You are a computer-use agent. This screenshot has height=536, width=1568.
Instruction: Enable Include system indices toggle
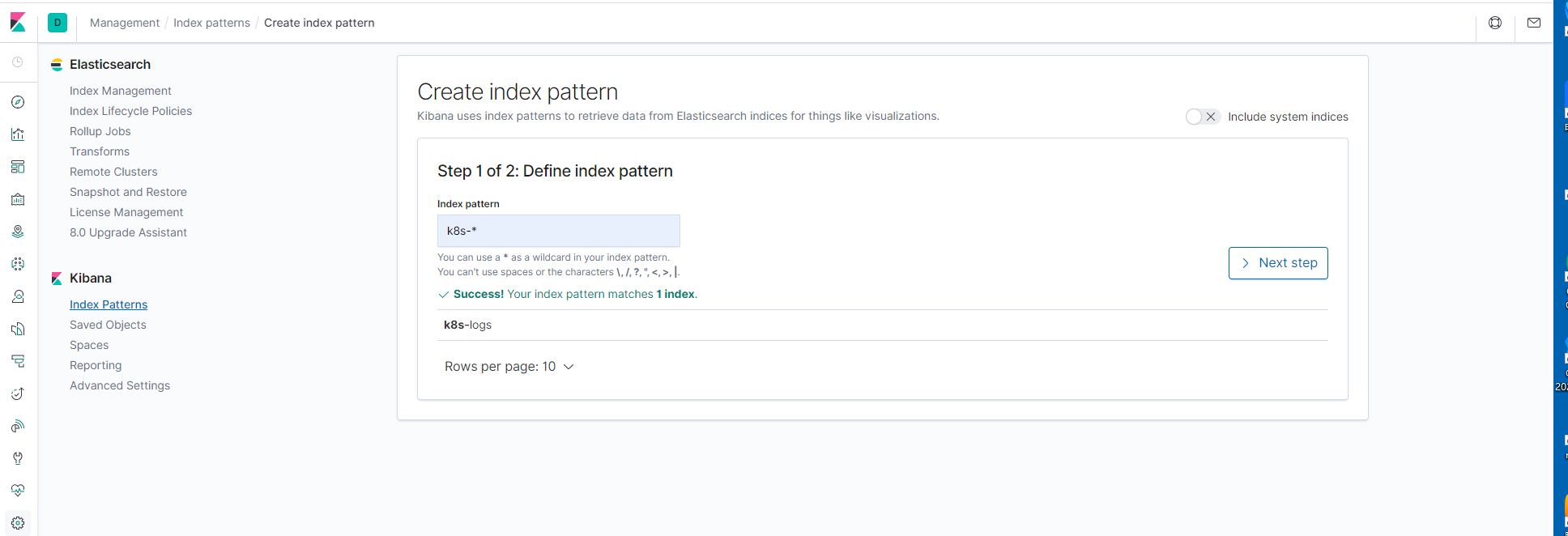tap(1202, 117)
